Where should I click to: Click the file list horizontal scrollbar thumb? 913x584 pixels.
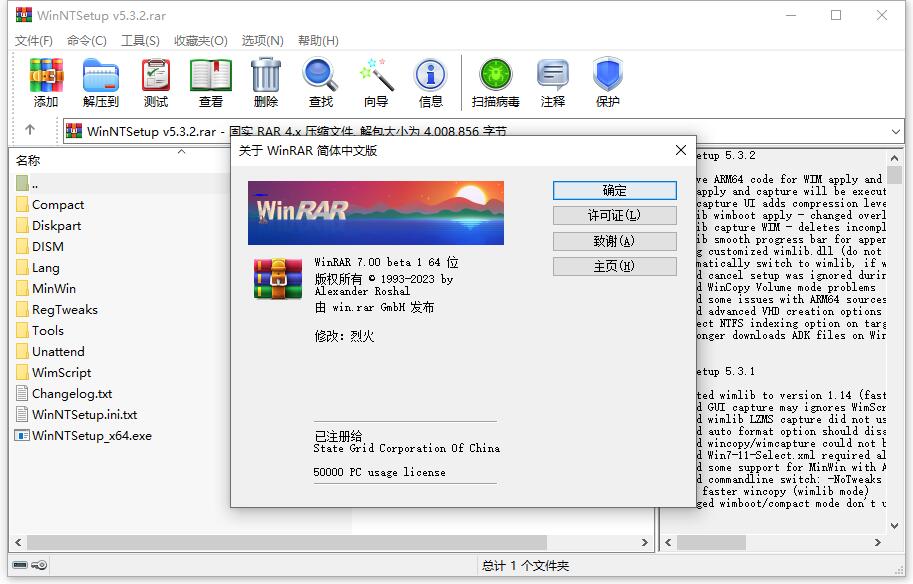(x=286, y=542)
